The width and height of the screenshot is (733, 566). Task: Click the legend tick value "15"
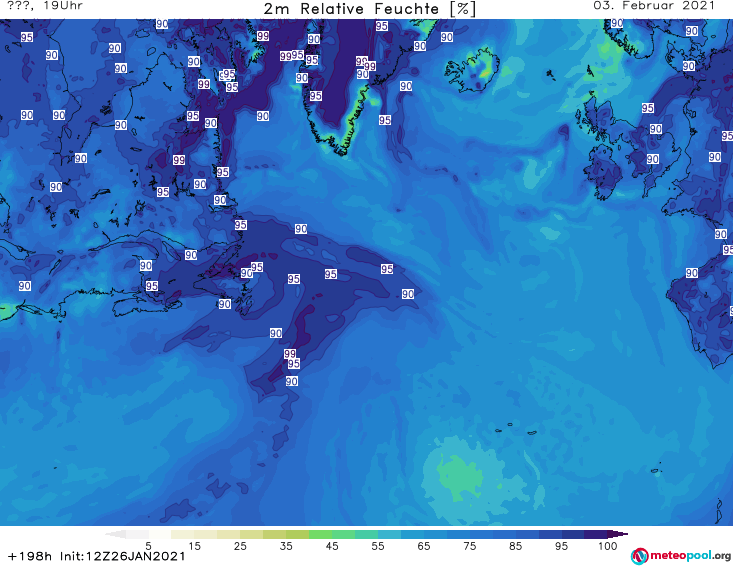[x=194, y=546]
